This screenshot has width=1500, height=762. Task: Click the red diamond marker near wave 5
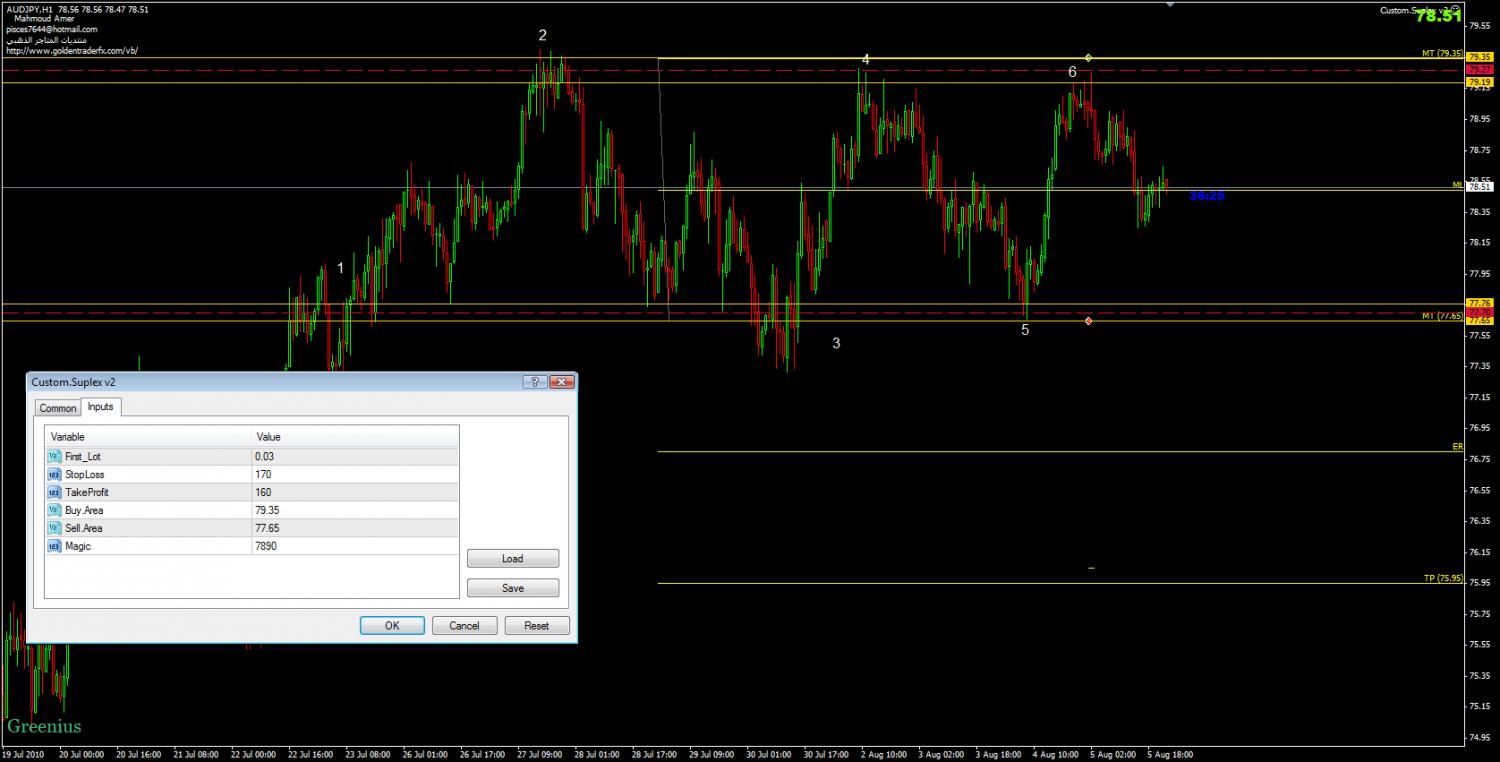[1088, 321]
